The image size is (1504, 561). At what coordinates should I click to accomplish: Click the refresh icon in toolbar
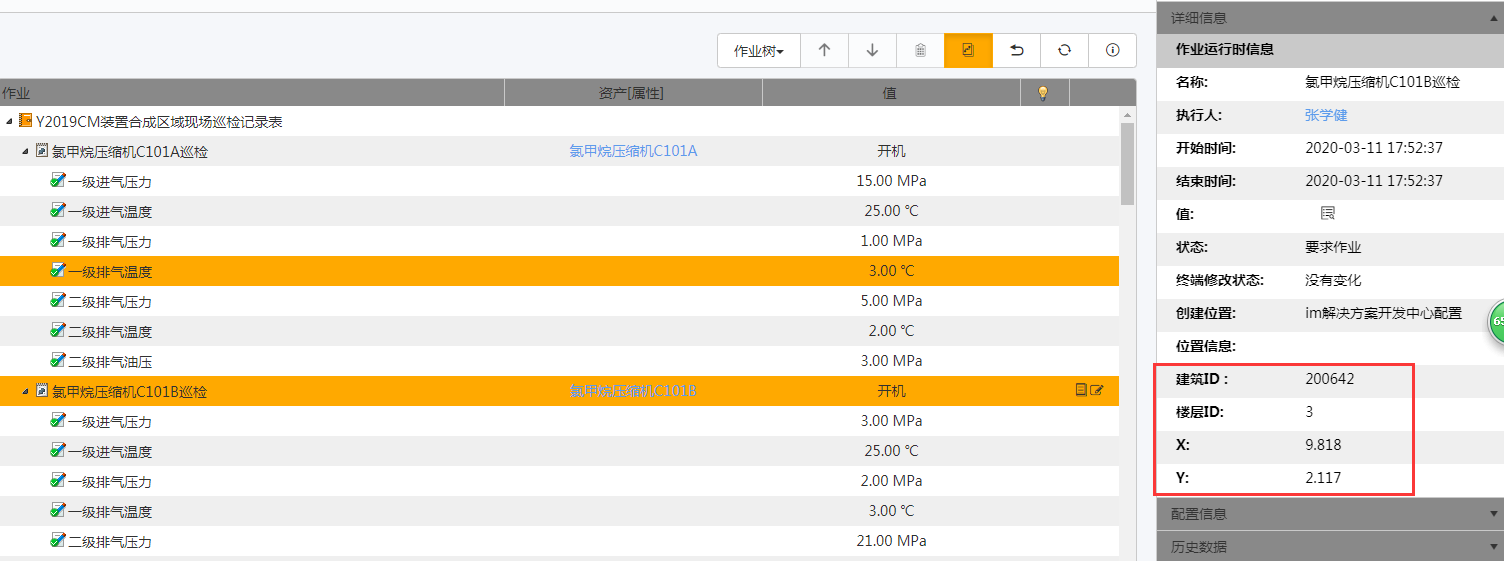coord(1064,51)
